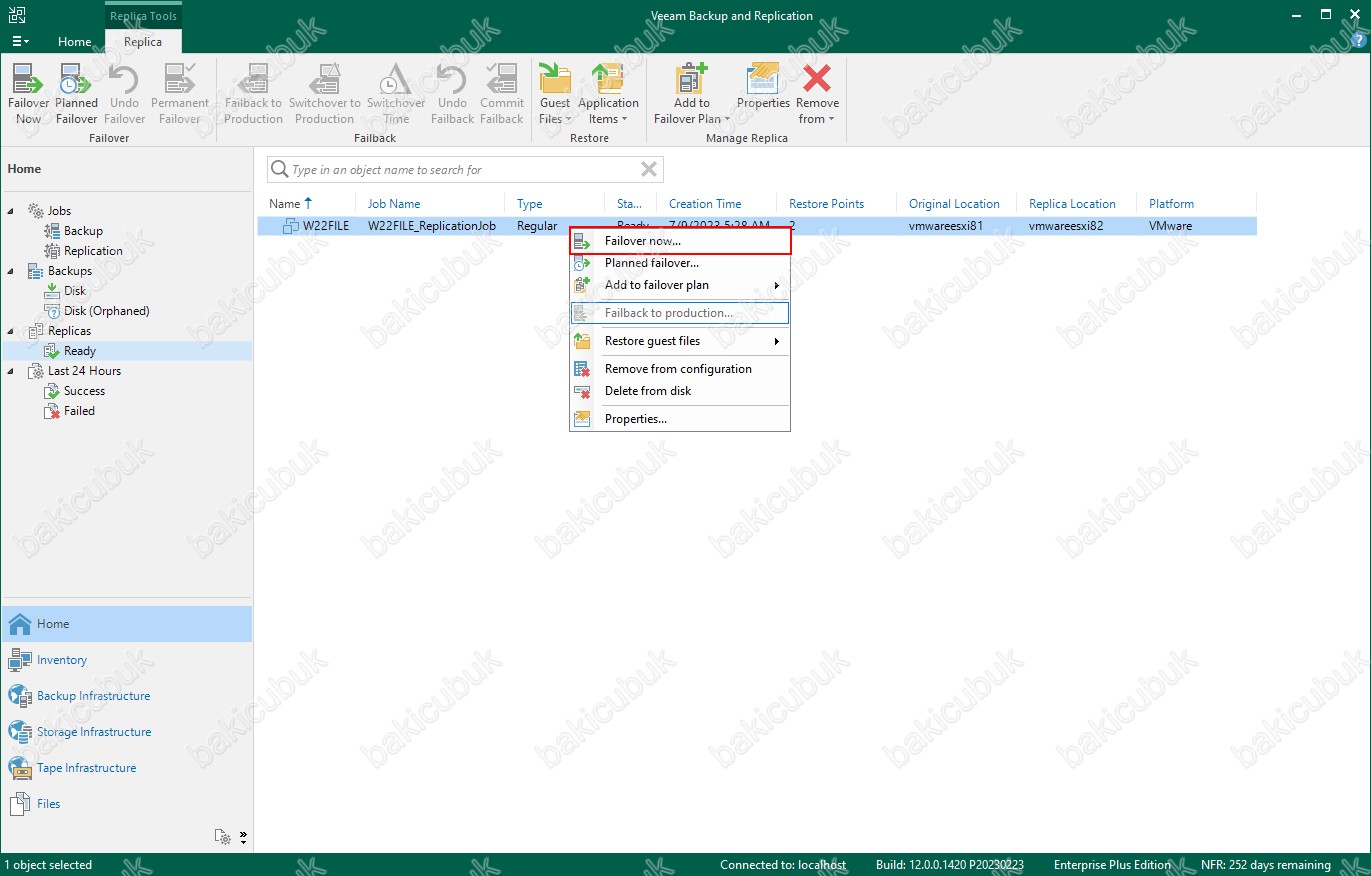Click the navigation pane options gear icon
This screenshot has width=1371, height=876.
[223, 837]
